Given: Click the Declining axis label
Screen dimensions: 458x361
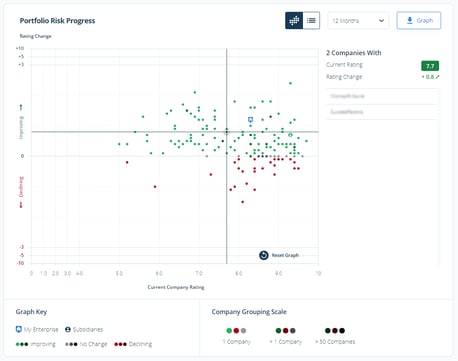Looking at the screenshot, I should click(21, 187).
